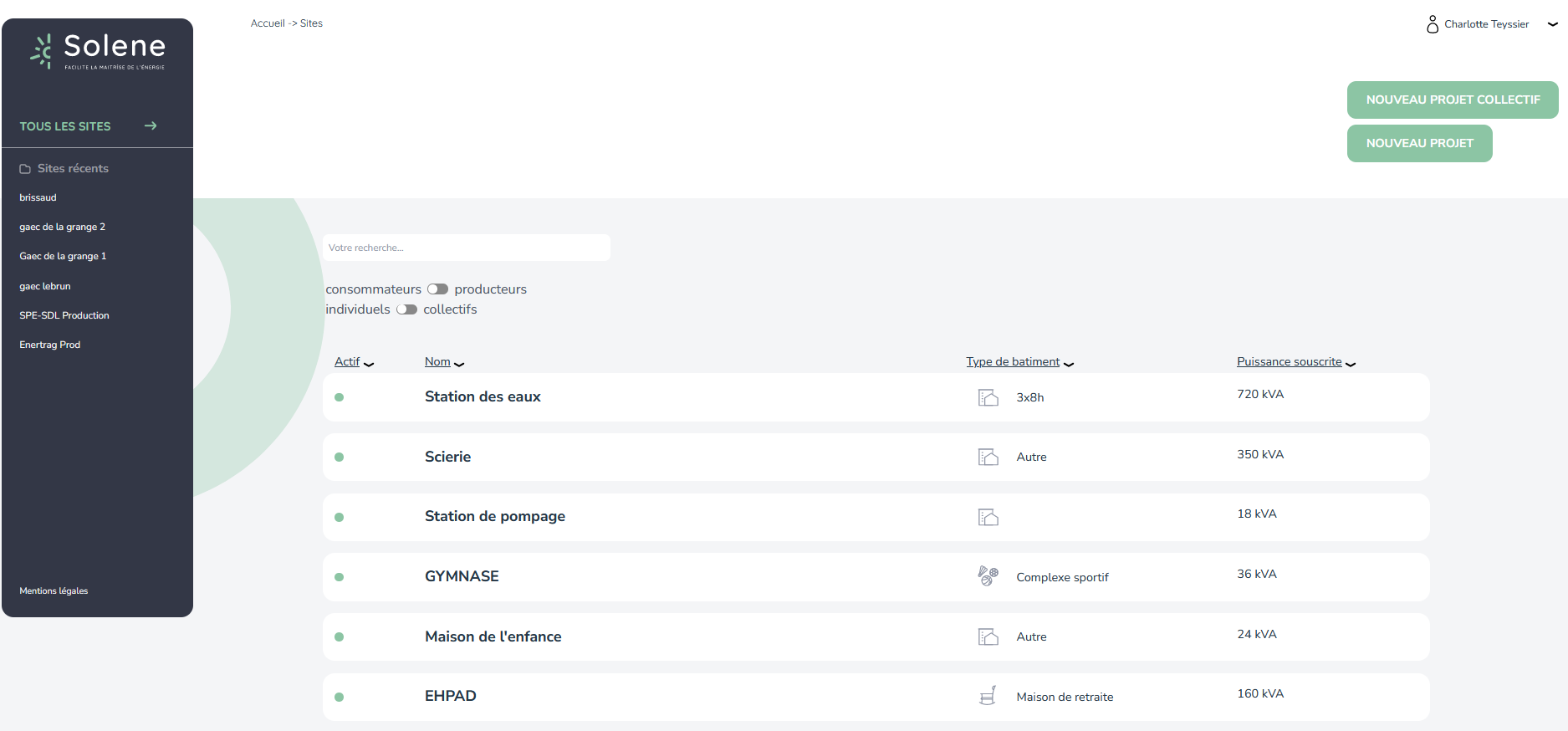The height and width of the screenshot is (731, 1568).
Task: Open recent site SPE-SDL Production
Action: (x=64, y=315)
